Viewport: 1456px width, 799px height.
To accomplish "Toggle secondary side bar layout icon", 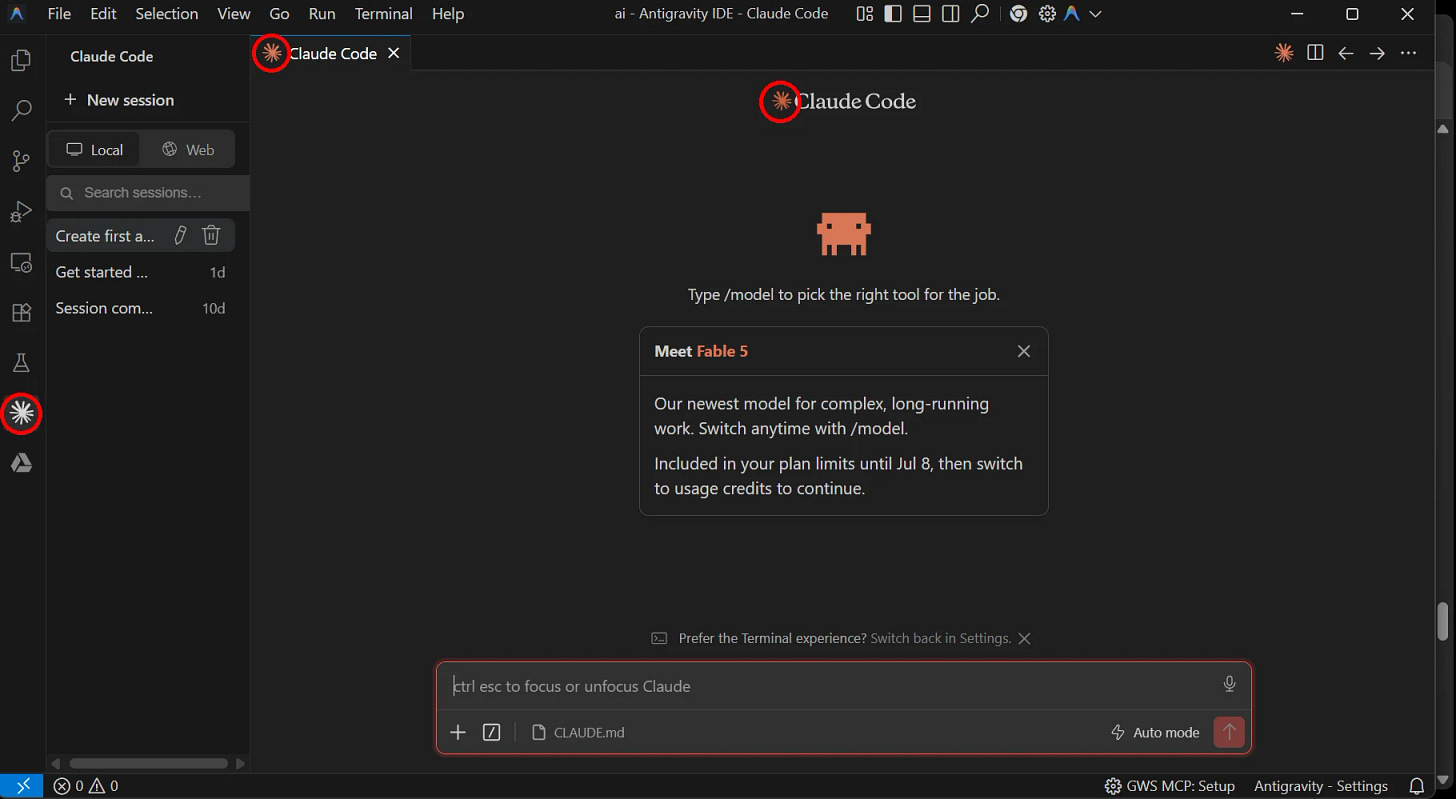I will point(951,14).
